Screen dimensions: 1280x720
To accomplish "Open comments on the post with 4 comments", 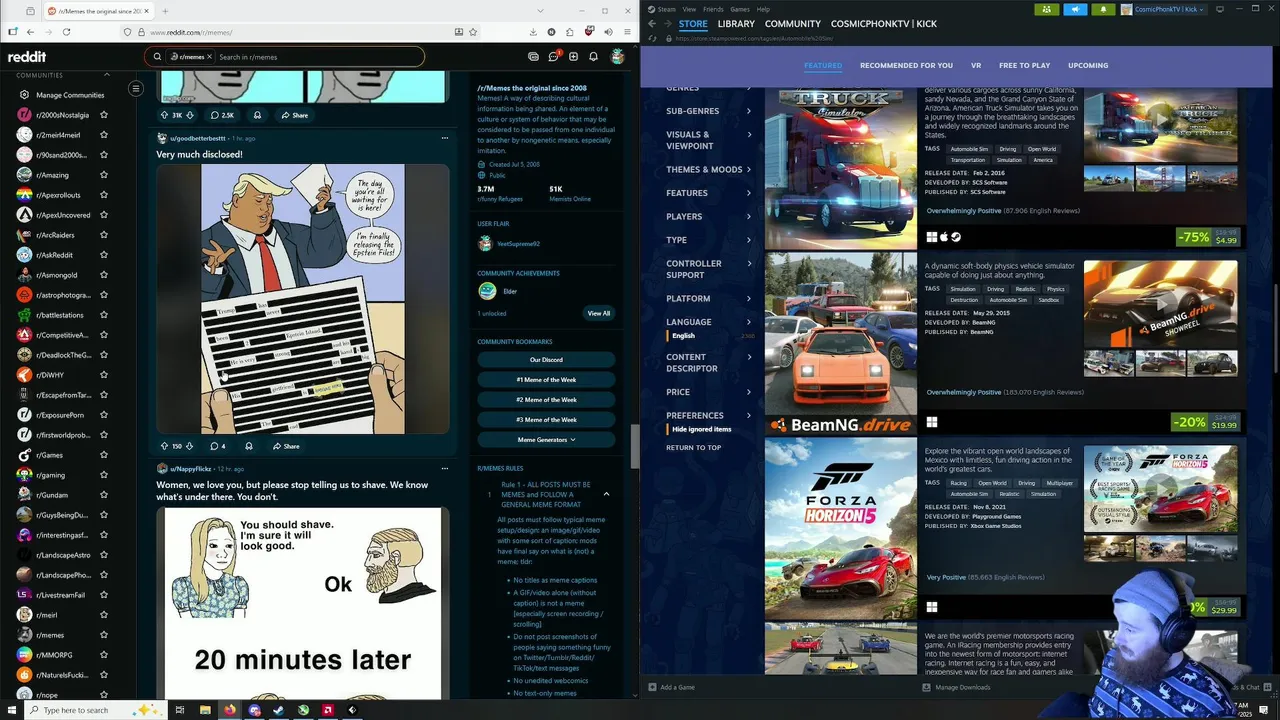I will (218, 446).
